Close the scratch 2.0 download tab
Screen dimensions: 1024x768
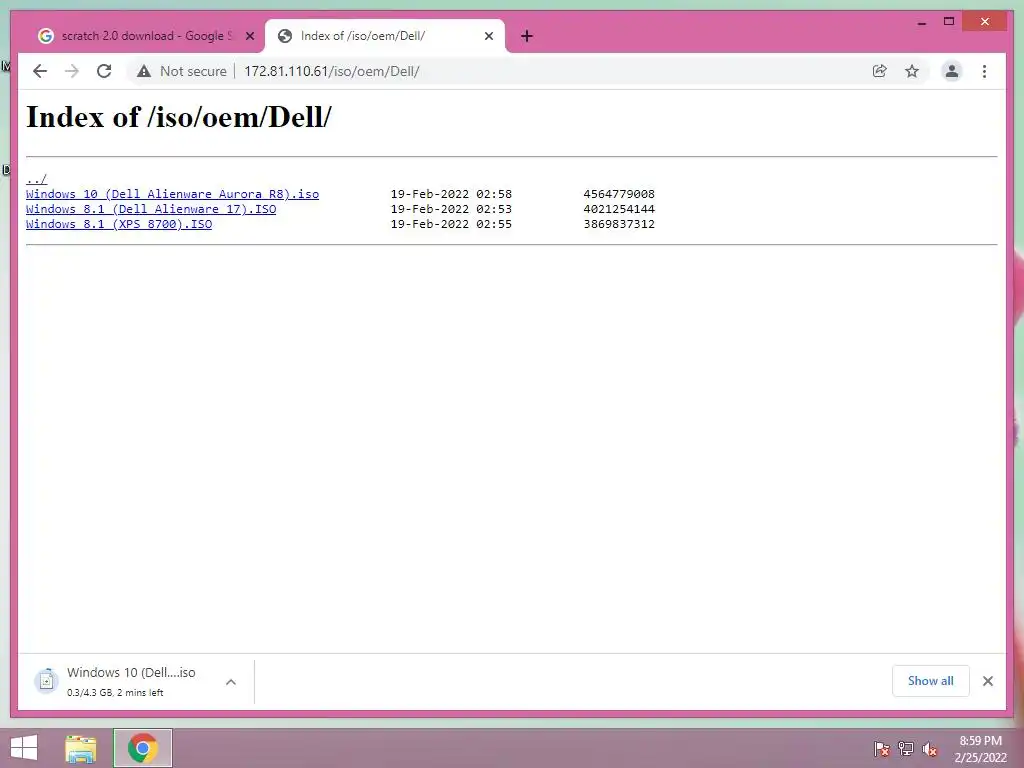click(x=249, y=36)
